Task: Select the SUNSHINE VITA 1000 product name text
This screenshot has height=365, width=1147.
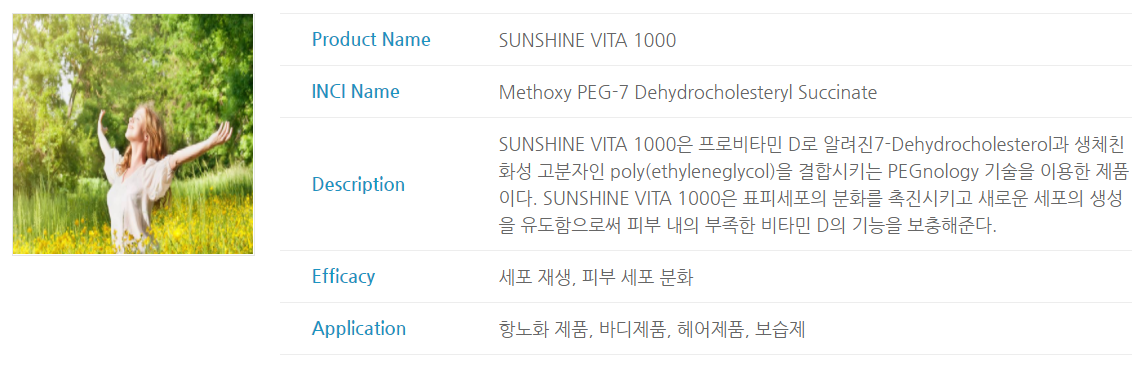Action: (x=587, y=40)
